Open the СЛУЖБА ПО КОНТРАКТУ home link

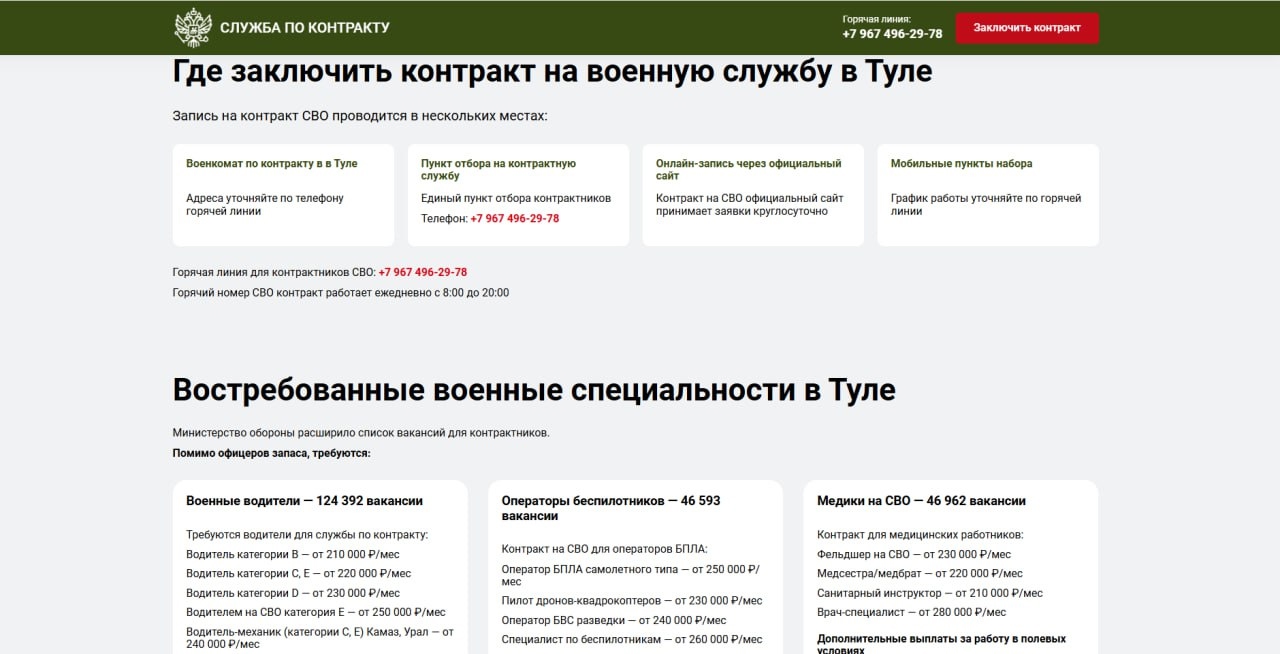point(304,28)
